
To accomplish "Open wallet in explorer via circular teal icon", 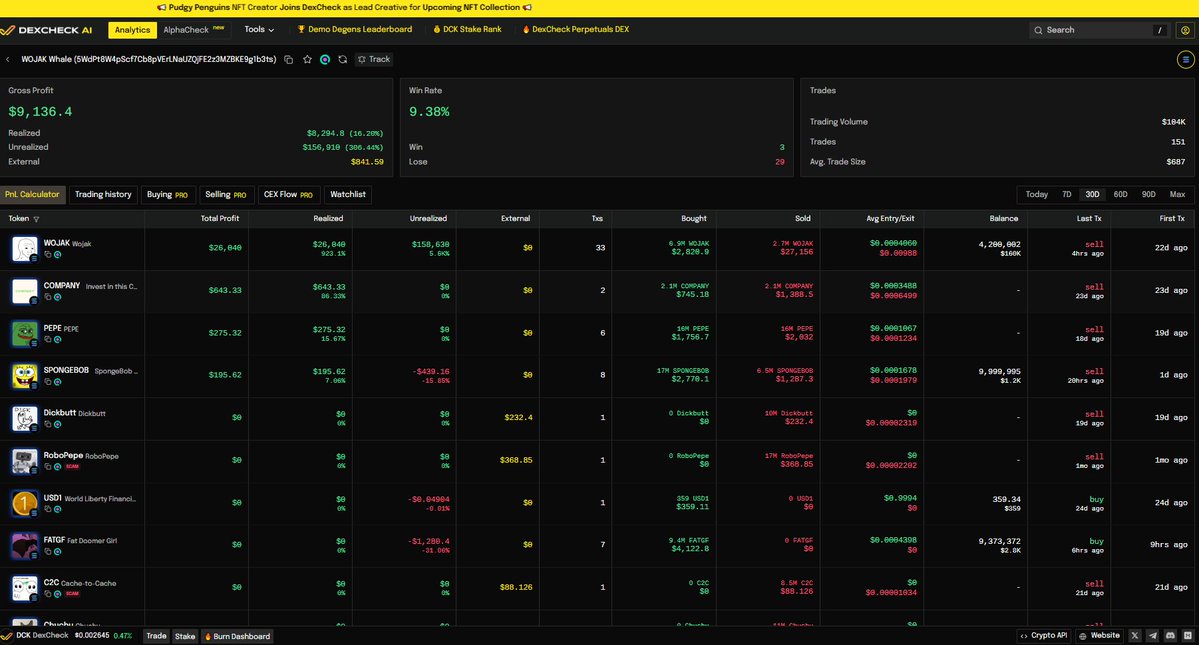I will coord(325,60).
